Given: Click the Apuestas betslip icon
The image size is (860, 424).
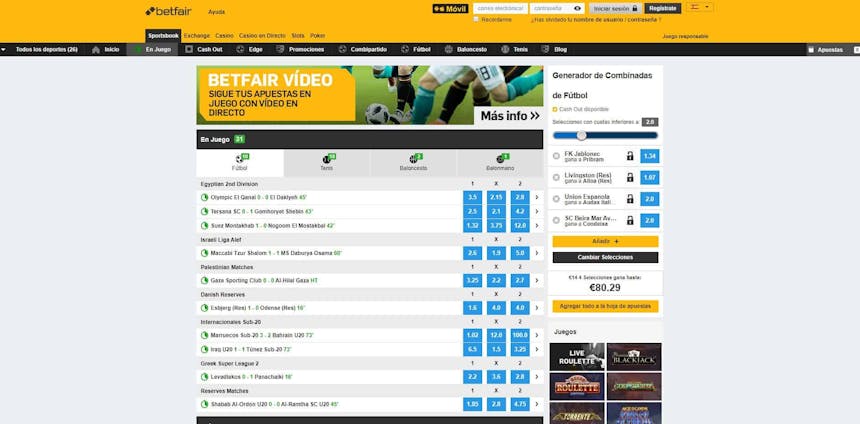Looking at the screenshot, I should (811, 50).
